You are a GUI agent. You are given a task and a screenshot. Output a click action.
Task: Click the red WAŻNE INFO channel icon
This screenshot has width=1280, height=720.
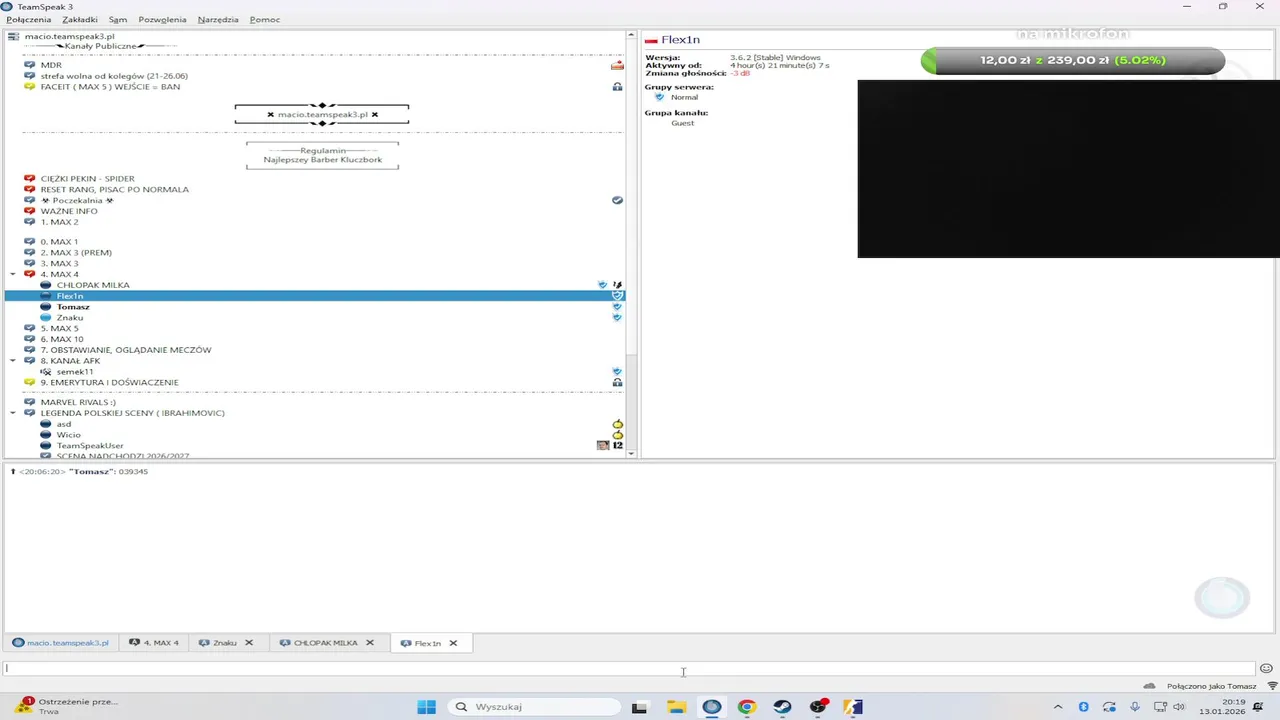[30, 211]
